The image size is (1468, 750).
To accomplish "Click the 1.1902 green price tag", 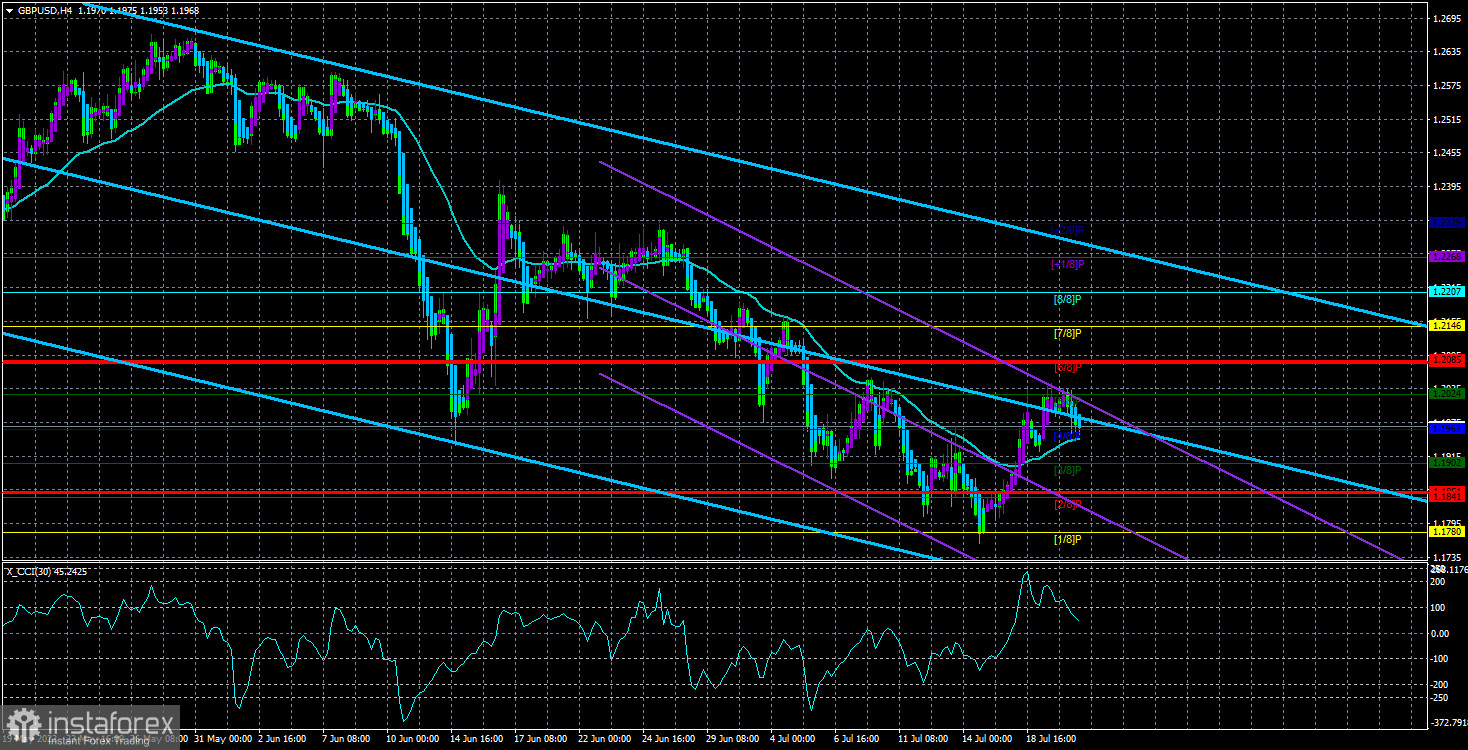I will pos(1447,462).
